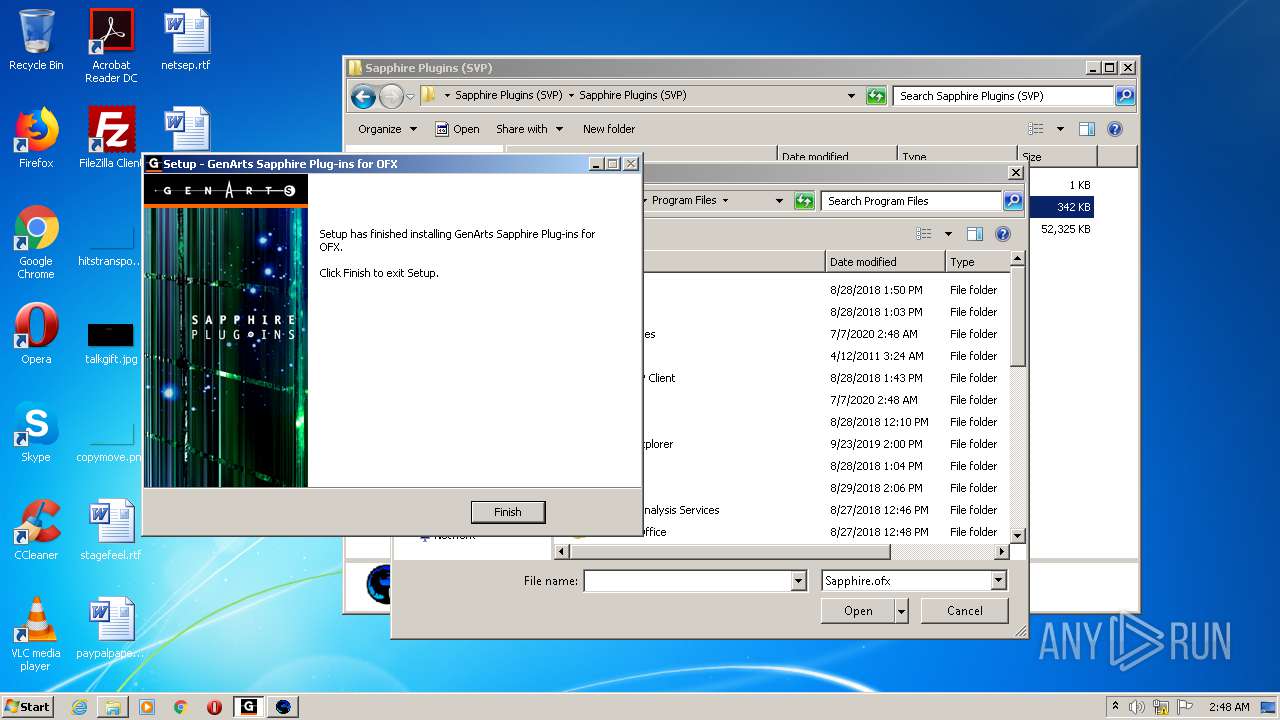Screen dimensions: 1280x720
Task: Open Share with dropdown
Action: tap(529, 129)
